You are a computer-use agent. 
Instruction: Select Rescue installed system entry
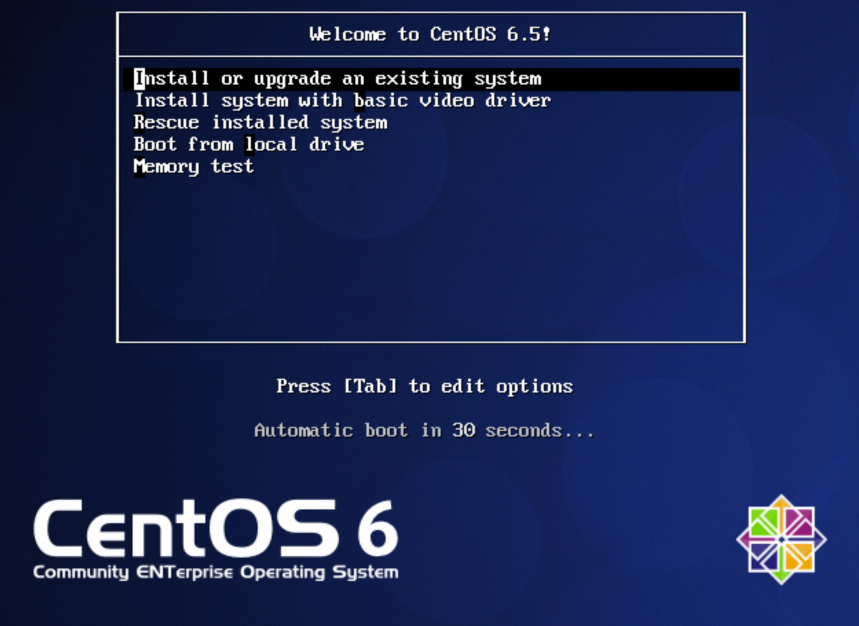tap(260, 123)
